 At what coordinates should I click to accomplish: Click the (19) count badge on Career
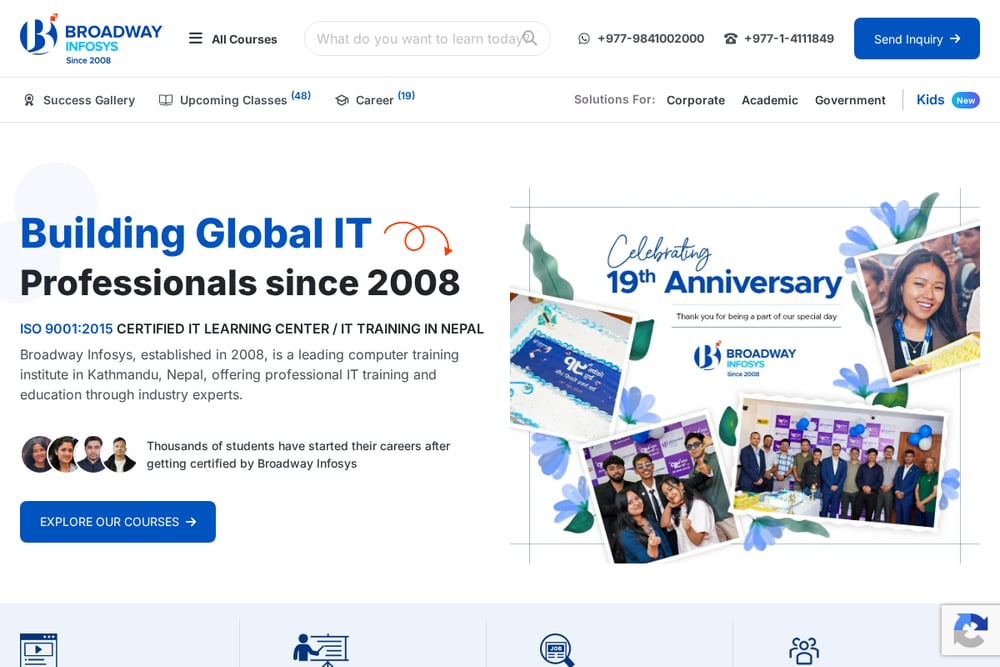(x=406, y=95)
